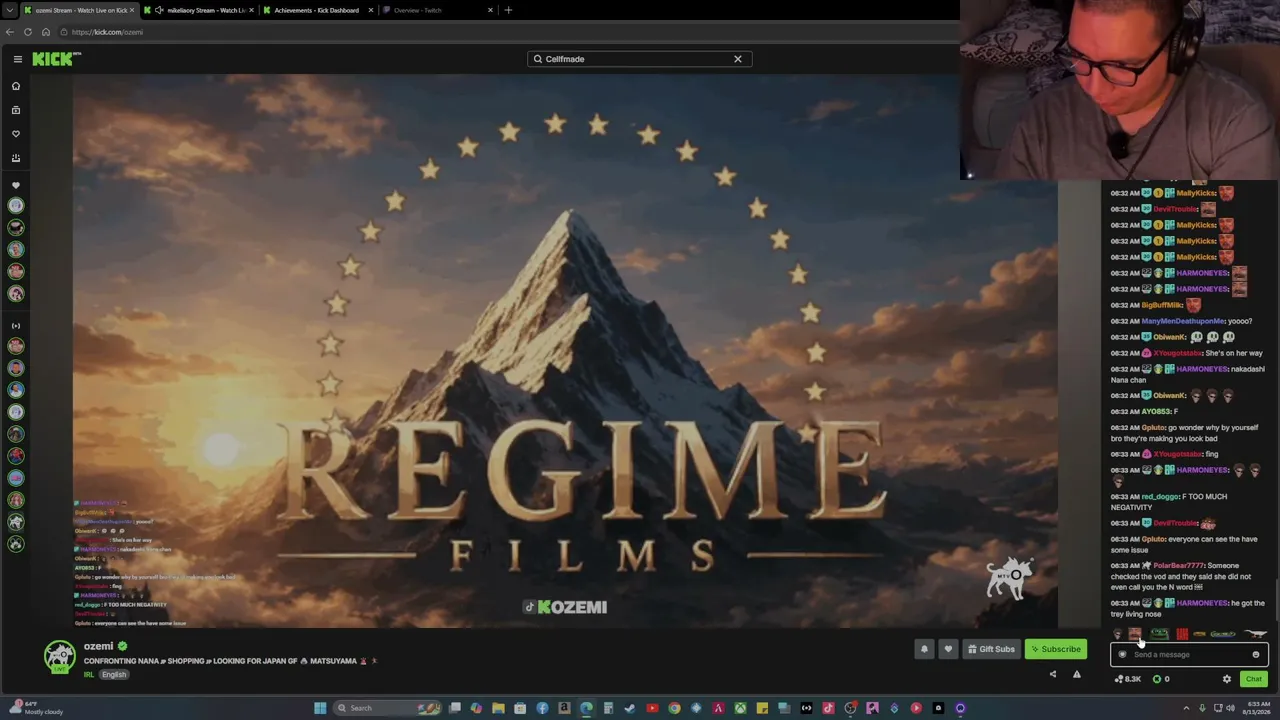Image resolution: width=1280 pixels, height=720 pixels.
Task: Open File Explorer from the taskbar
Action: click(498, 708)
